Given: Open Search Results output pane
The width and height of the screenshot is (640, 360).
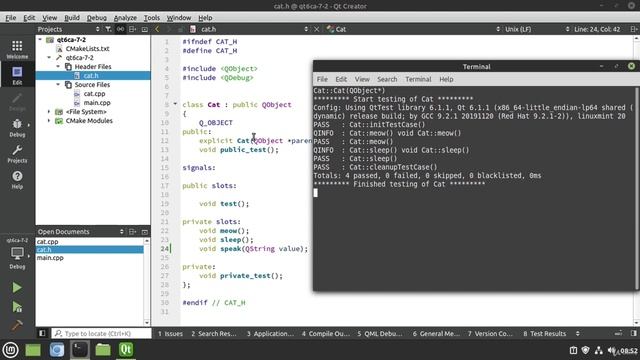Looking at the screenshot, I should (214, 333).
